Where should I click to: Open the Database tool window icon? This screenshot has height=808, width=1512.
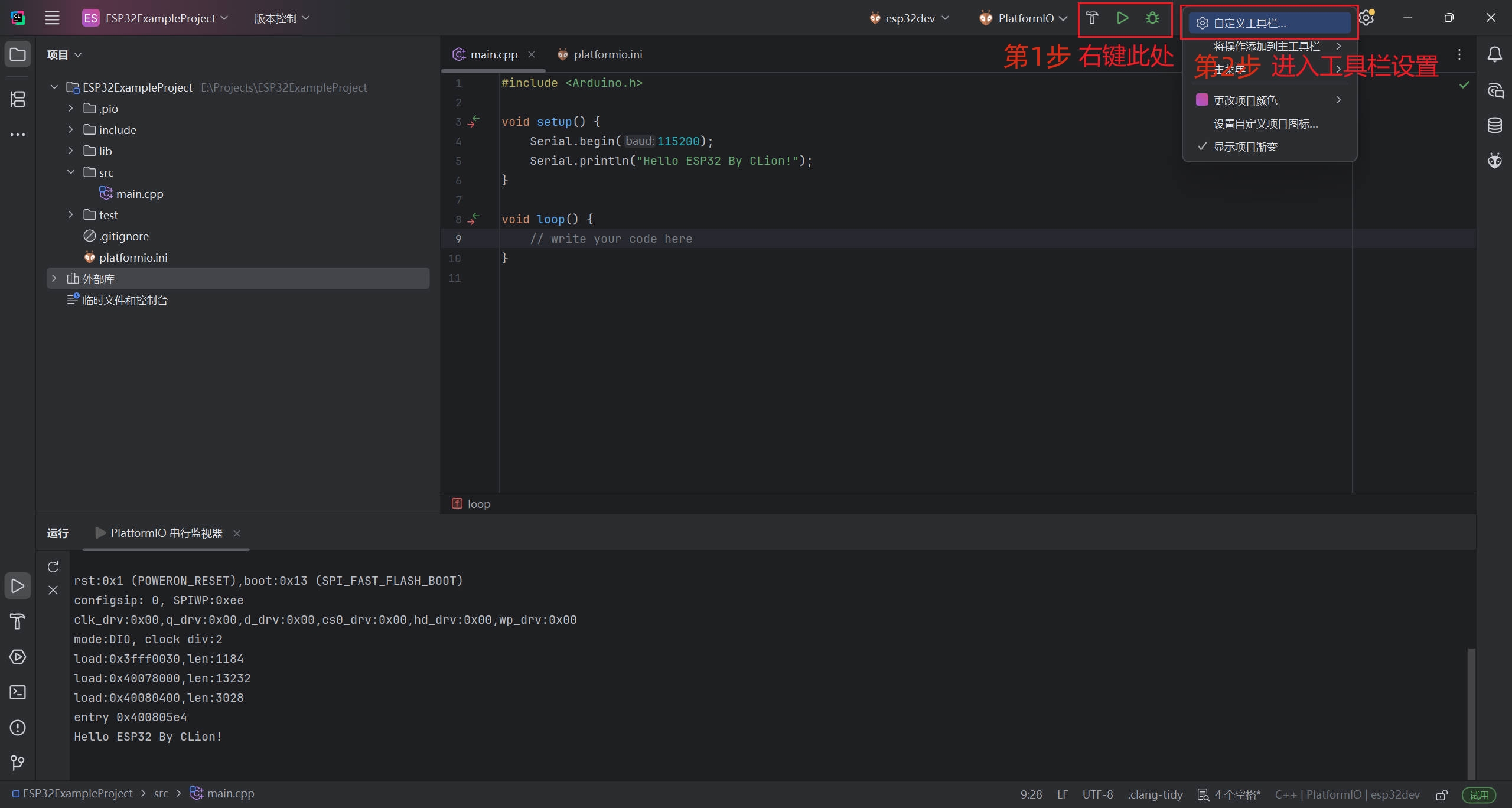click(x=1494, y=125)
